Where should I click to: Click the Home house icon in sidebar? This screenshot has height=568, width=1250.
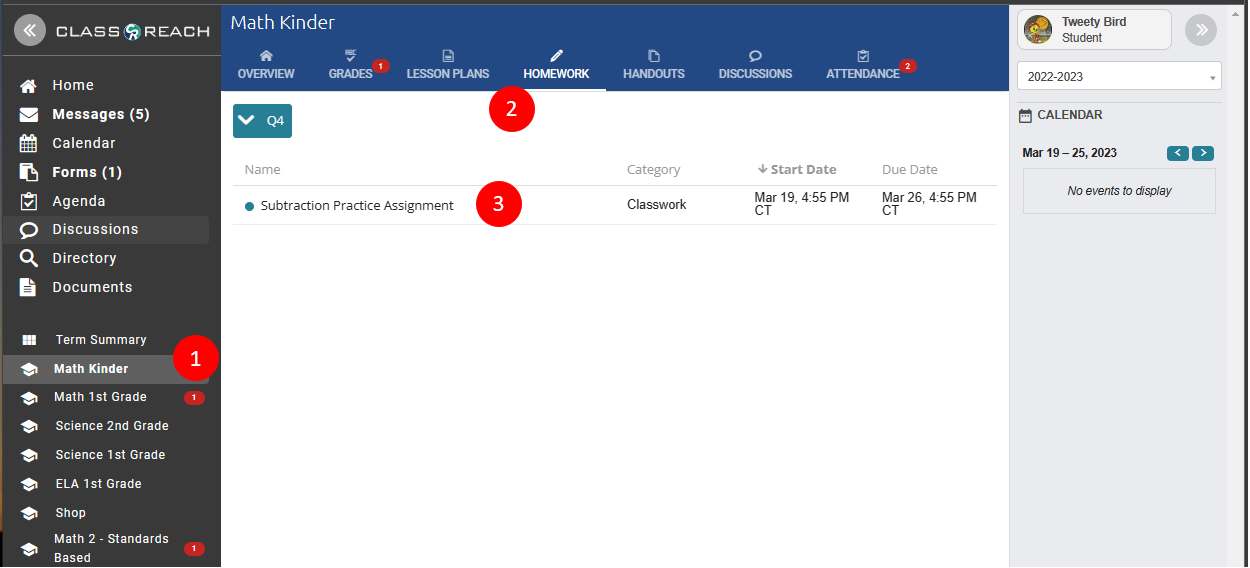(x=29, y=86)
